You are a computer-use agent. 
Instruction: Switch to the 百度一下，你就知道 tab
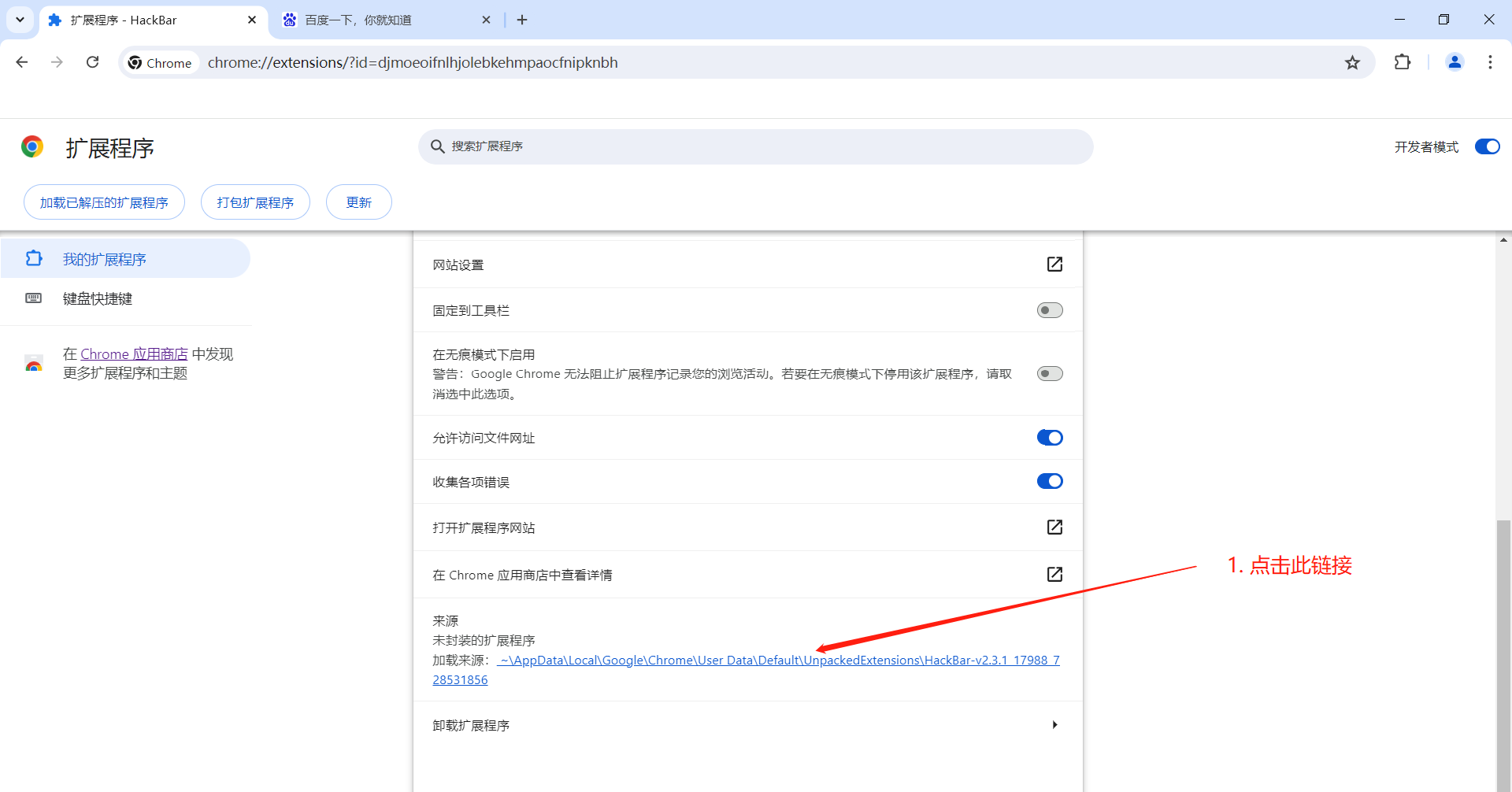point(387,20)
